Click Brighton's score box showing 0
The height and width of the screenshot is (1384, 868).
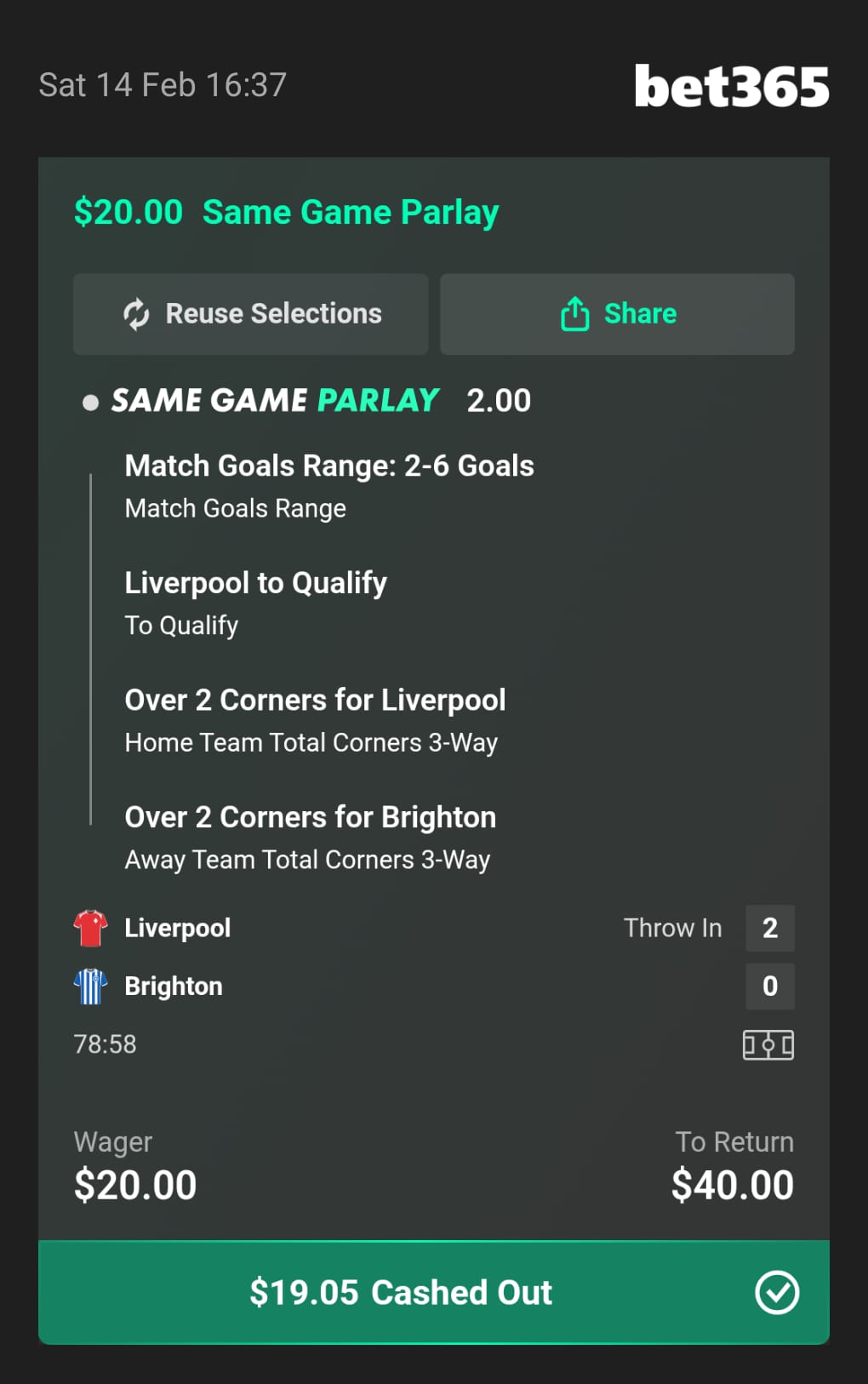(769, 986)
